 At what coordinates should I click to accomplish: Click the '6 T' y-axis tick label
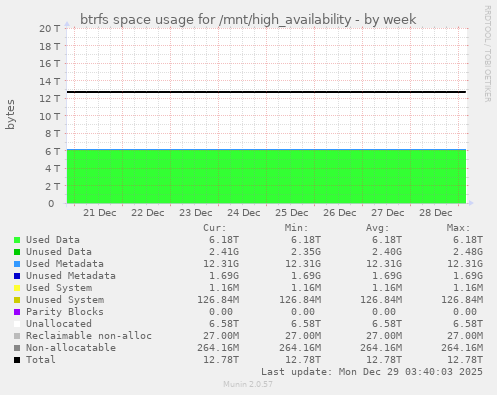[x=53, y=151]
